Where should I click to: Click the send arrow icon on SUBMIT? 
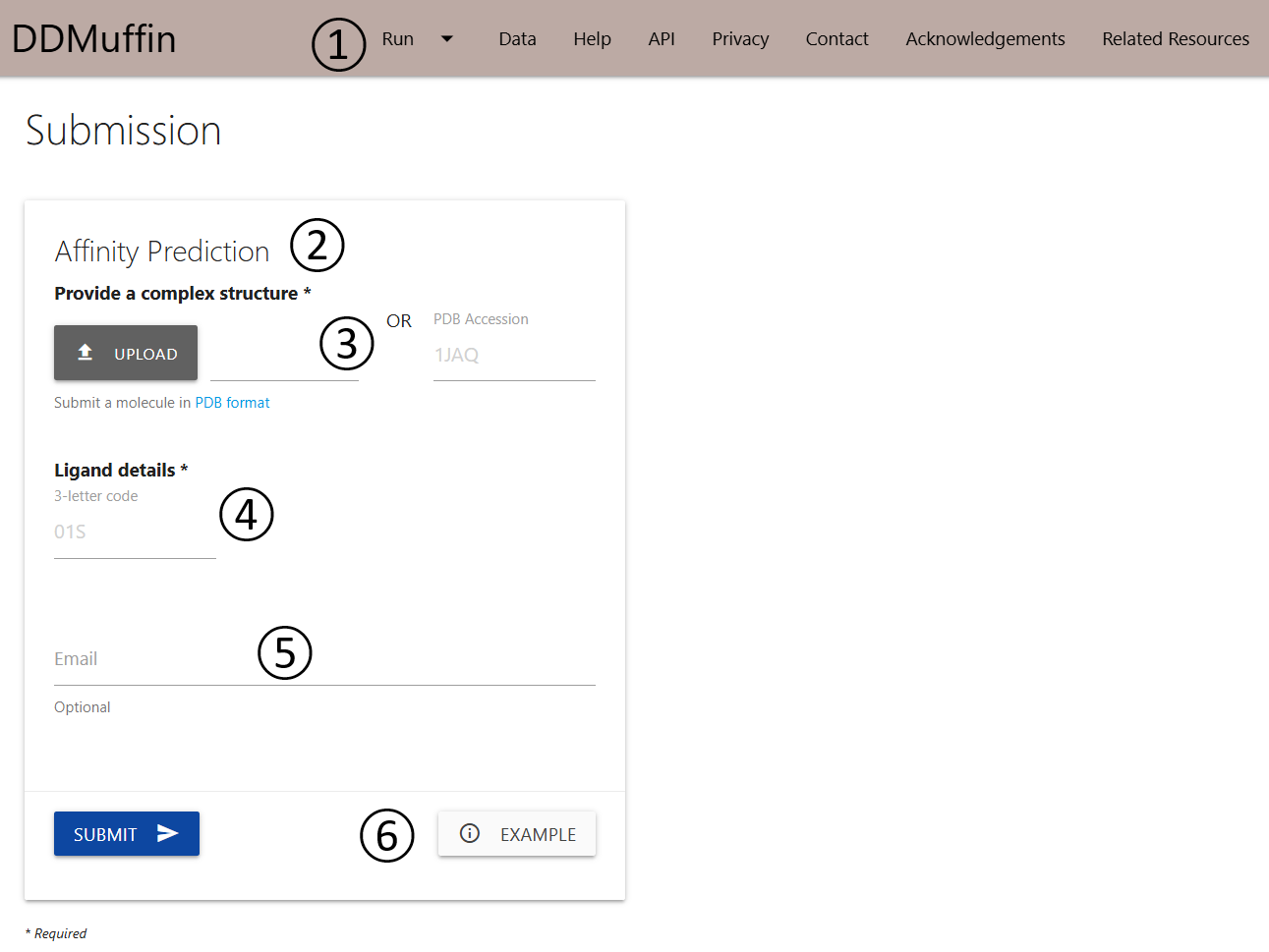tap(163, 833)
